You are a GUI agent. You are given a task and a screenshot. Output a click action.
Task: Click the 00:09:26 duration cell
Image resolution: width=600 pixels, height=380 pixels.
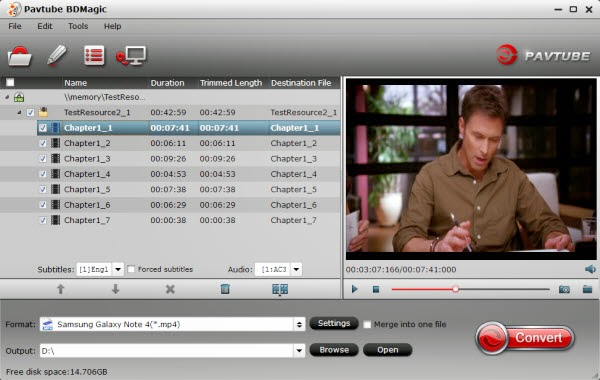pyautogui.click(x=168, y=158)
